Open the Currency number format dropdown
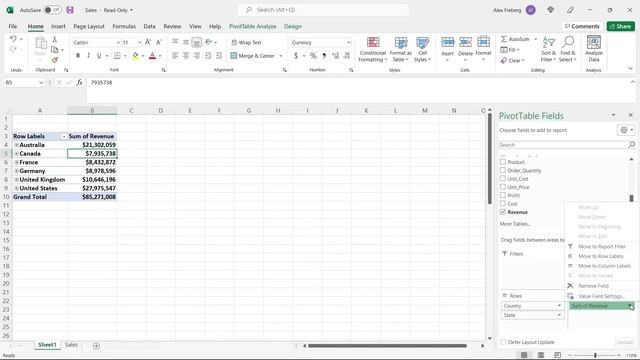This screenshot has height=360, width=640. pyautogui.click(x=348, y=42)
